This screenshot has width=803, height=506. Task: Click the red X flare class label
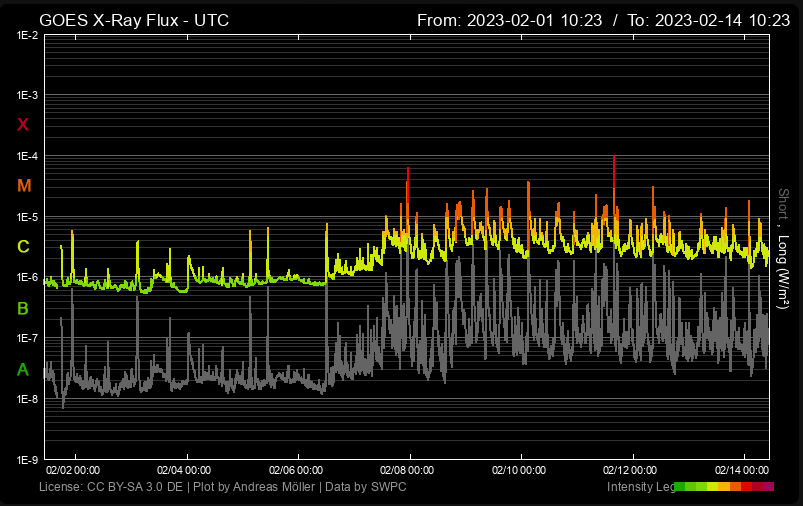coord(23,124)
